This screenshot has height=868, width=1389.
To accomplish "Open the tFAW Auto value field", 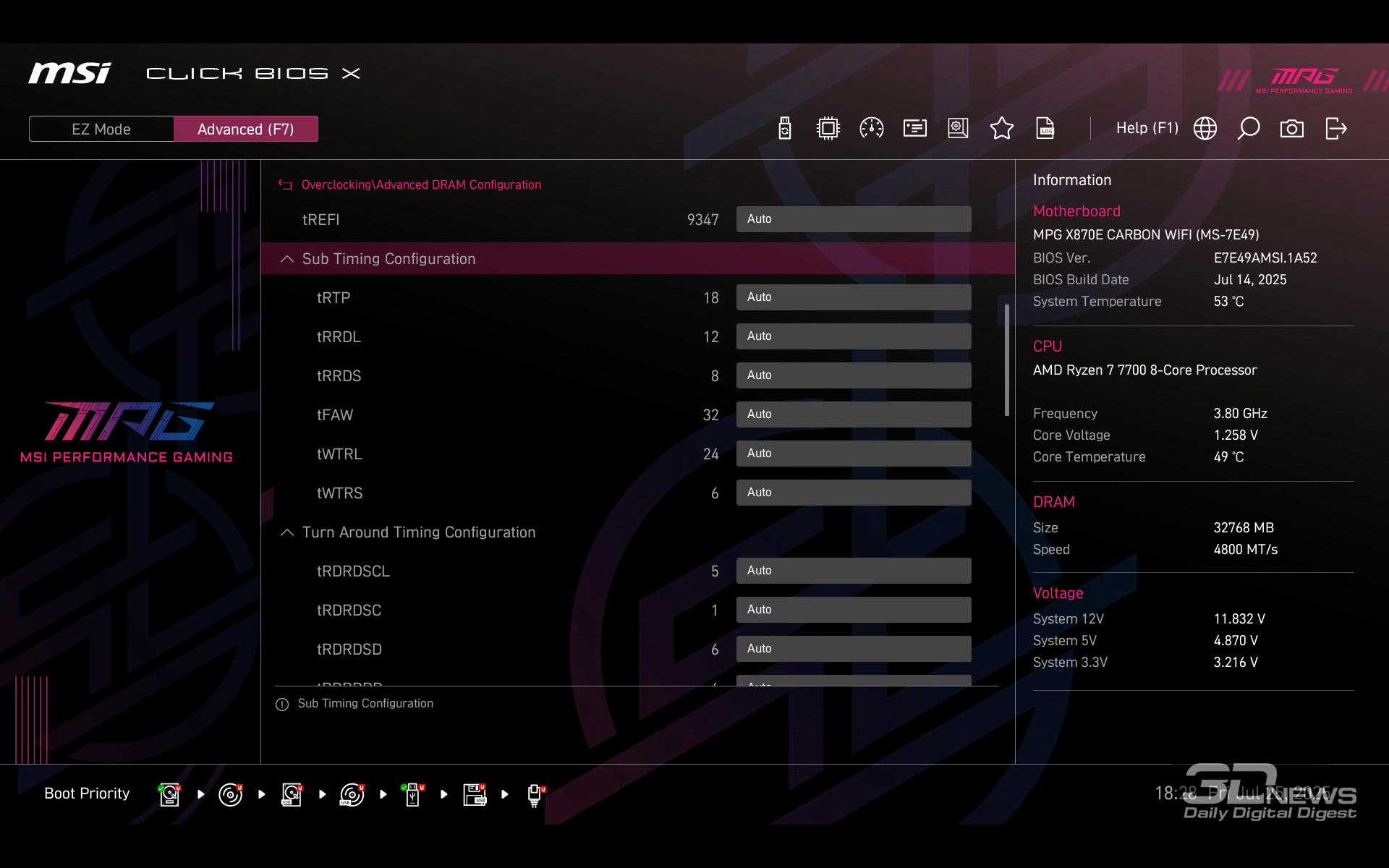I will (854, 414).
